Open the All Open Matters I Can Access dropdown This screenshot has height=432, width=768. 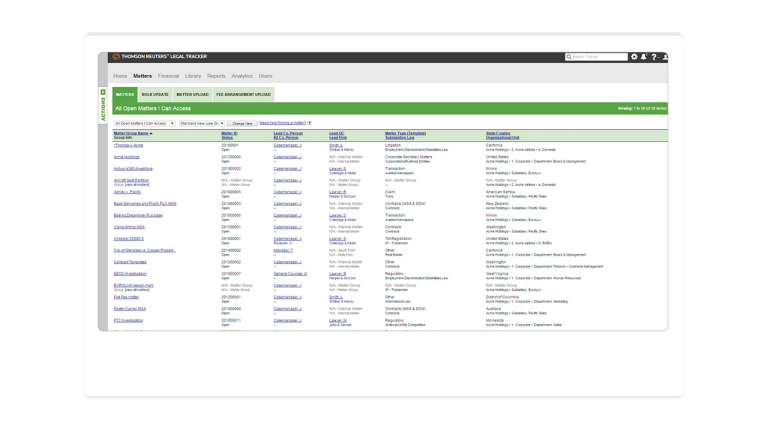click(x=144, y=124)
